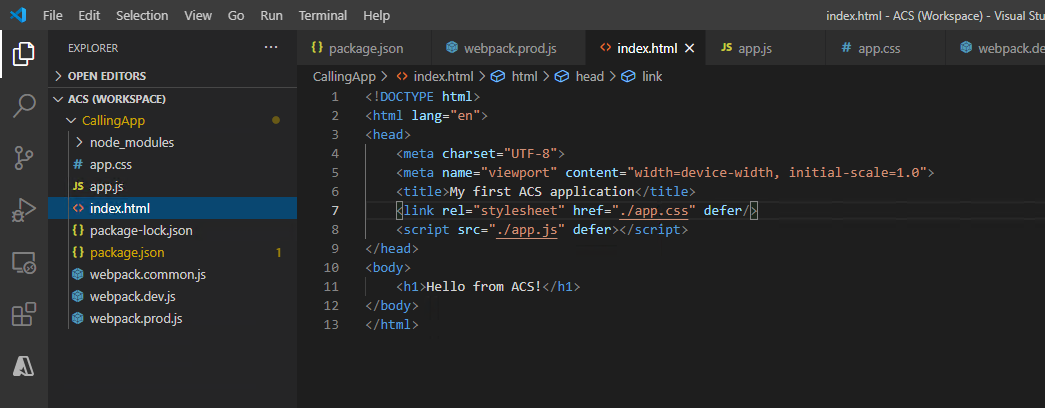Close the index.html editor tab
This screenshot has width=1045, height=408.
[689, 48]
